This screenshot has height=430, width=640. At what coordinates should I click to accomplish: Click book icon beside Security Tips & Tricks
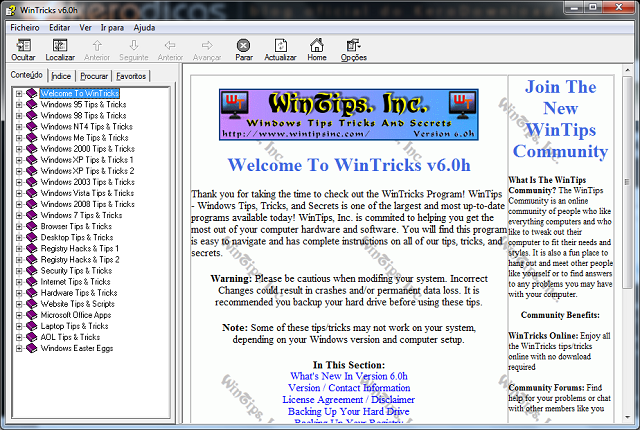pos(31,270)
